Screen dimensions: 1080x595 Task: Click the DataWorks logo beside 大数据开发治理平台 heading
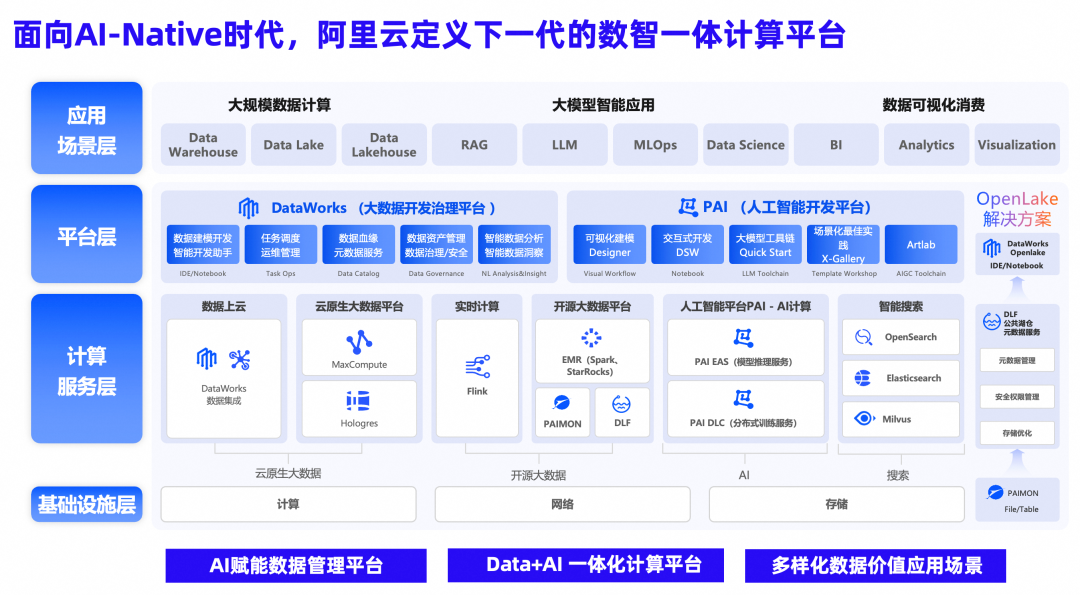point(248,207)
